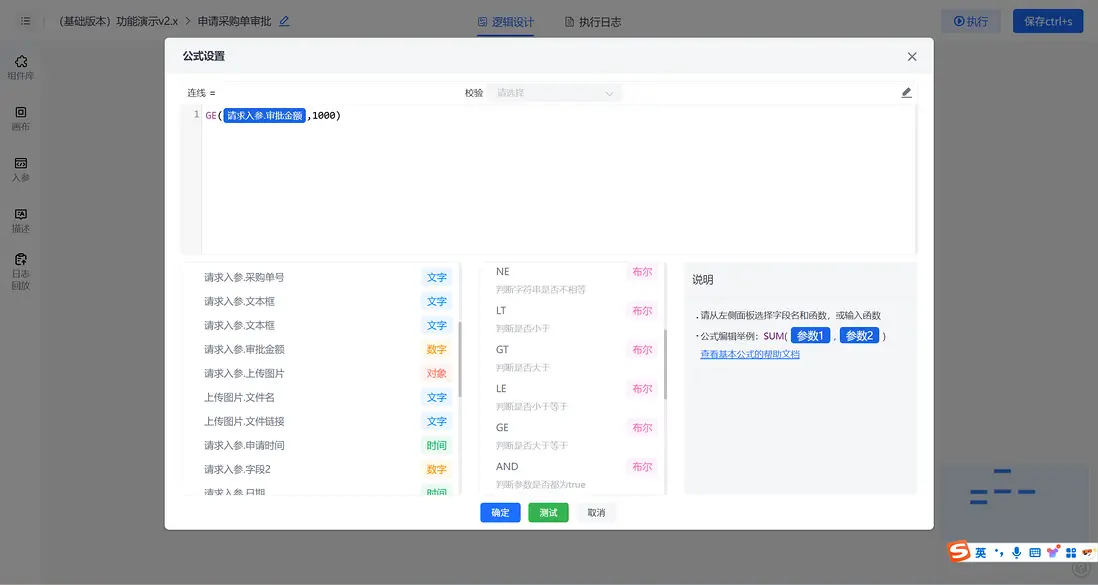Click the pencil edit icon beside the formula bar

[x=906, y=91]
